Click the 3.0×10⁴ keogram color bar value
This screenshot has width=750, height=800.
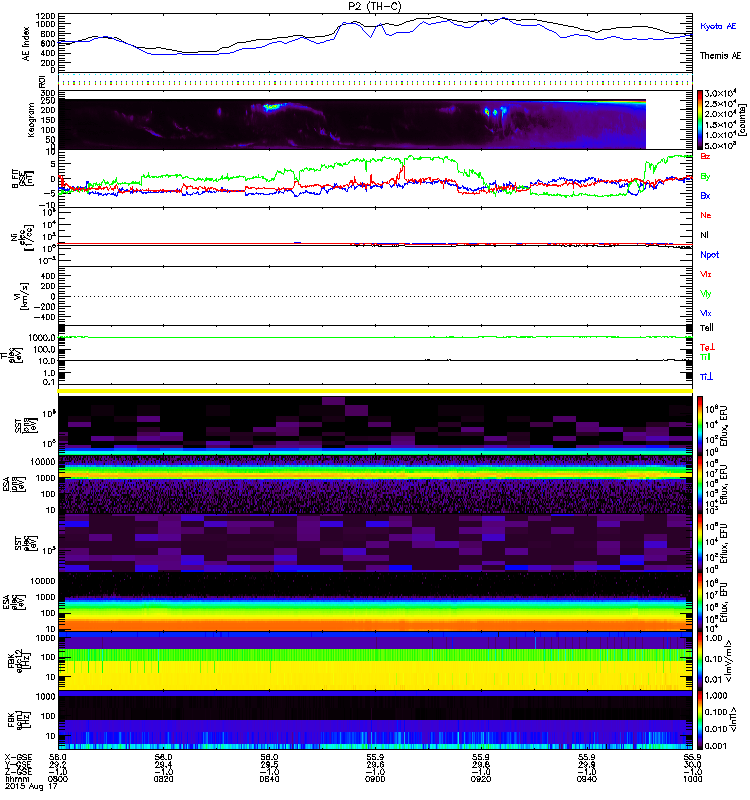pyautogui.click(x=720, y=93)
